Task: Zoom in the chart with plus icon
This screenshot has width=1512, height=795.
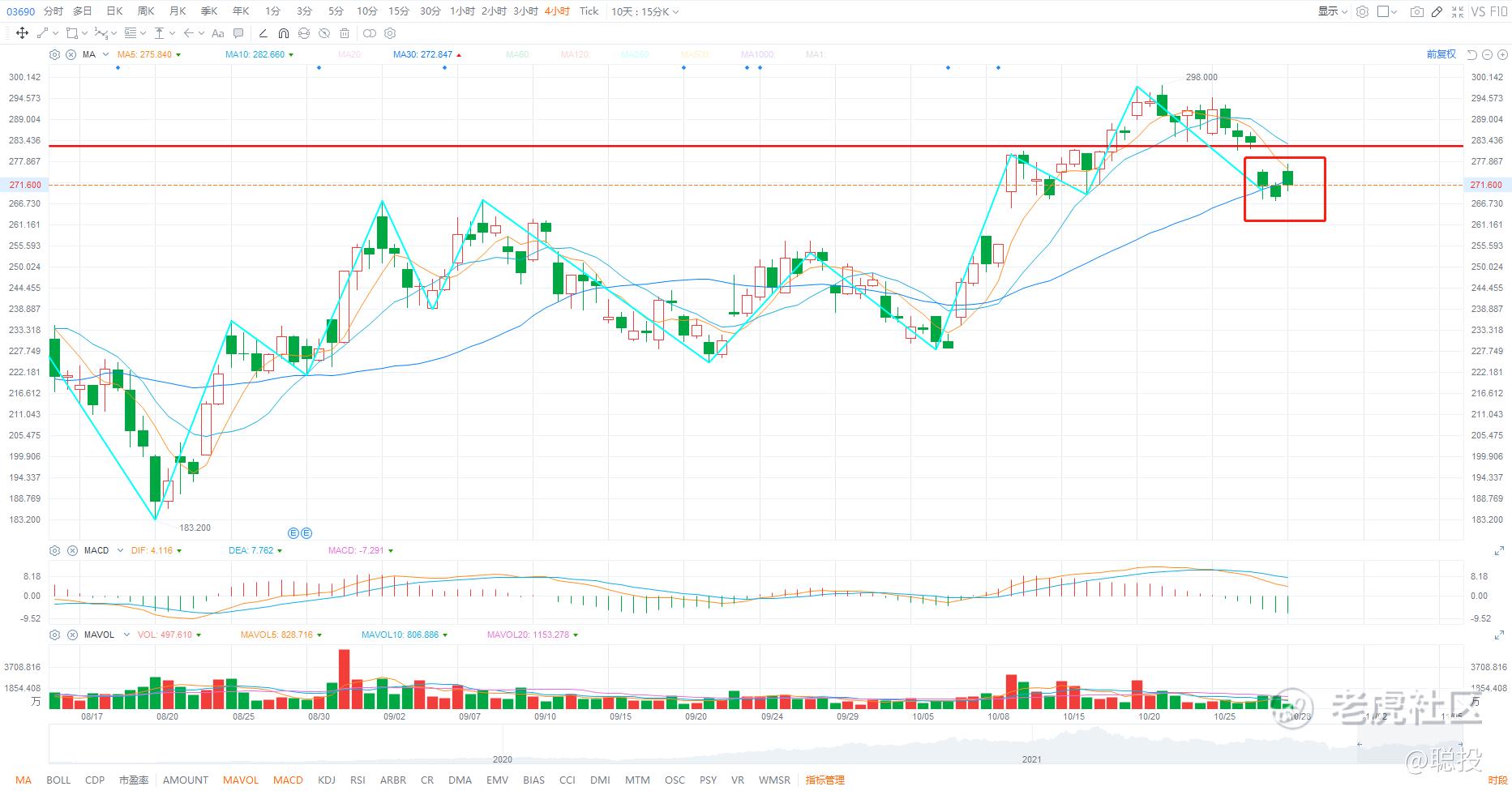Action: click(x=1501, y=54)
